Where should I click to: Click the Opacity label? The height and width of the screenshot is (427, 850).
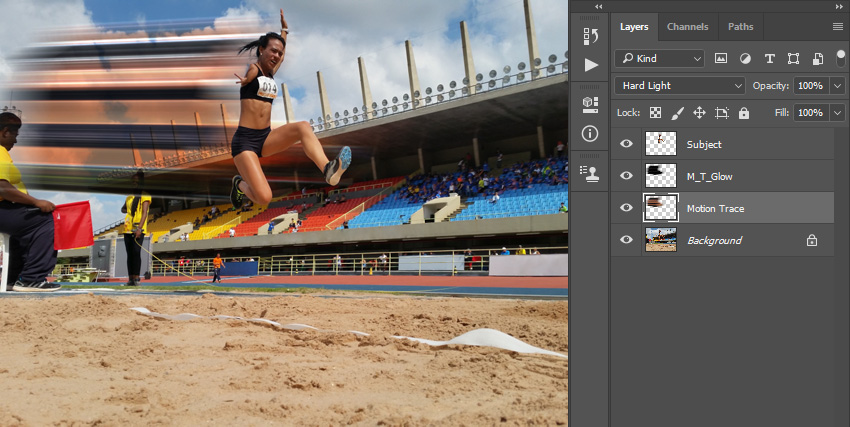(x=771, y=86)
